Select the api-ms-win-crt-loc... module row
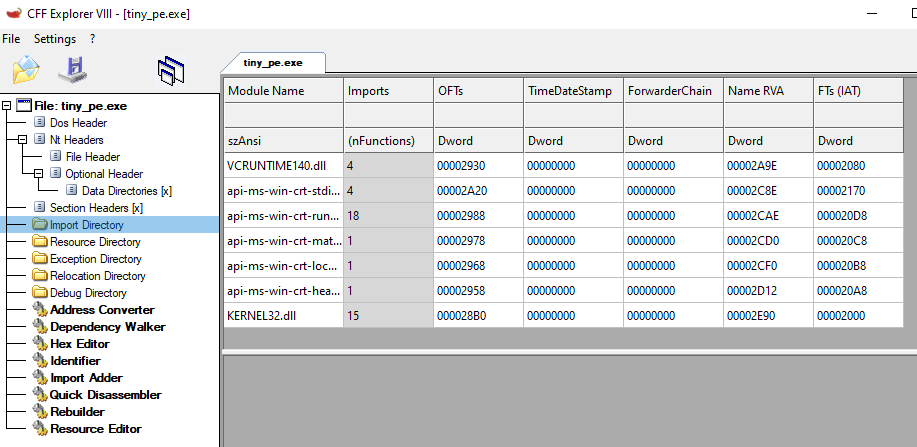The height and width of the screenshot is (447, 917). [564, 266]
